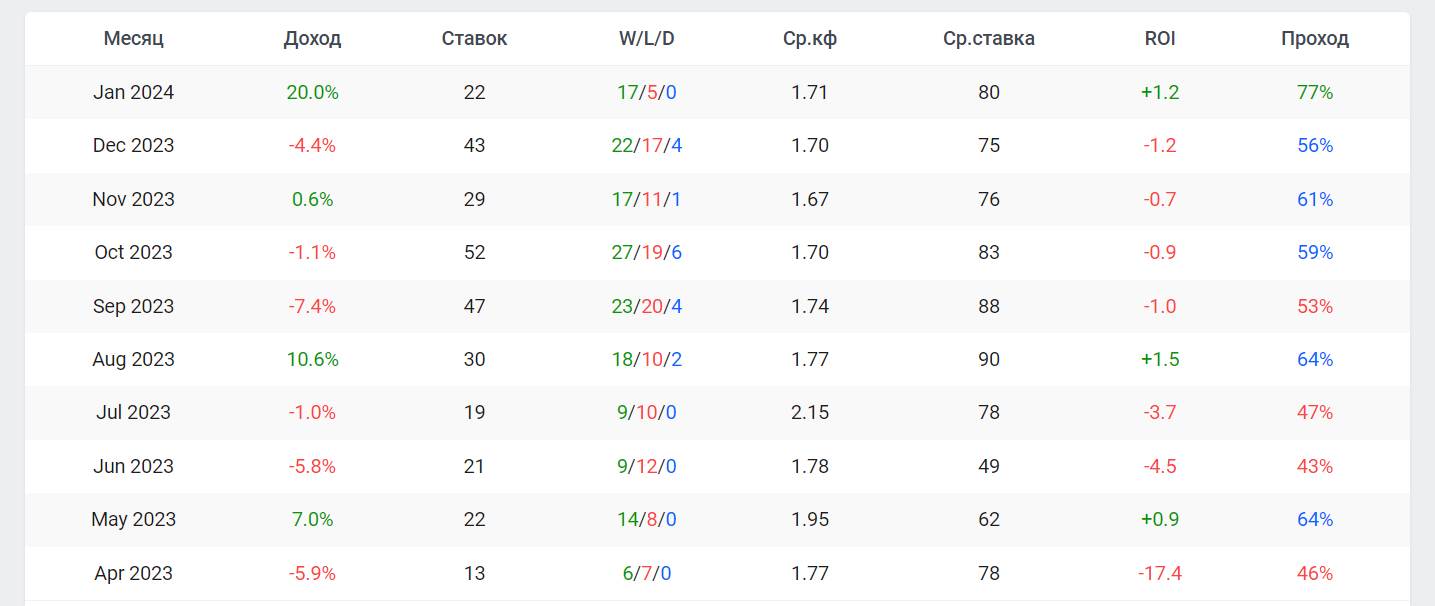This screenshot has height=606, width=1435.
Task: Click the Ср.ставка column header
Action: pos(988,39)
